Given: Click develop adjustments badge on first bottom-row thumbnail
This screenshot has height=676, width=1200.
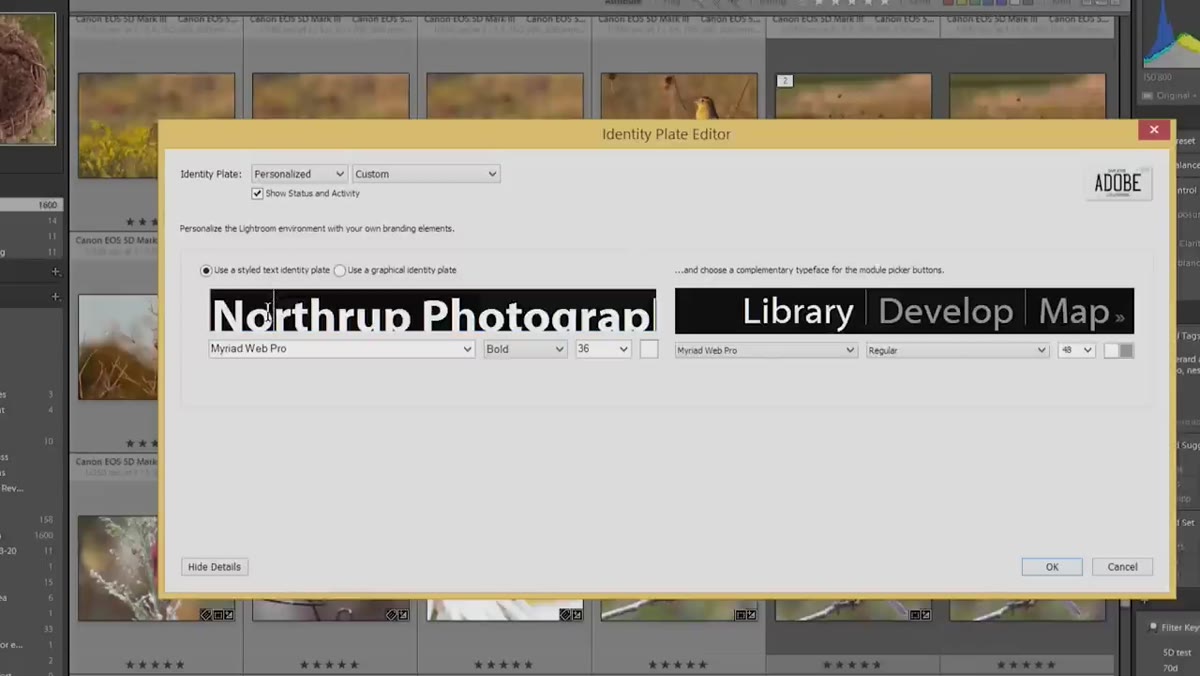Looking at the screenshot, I should [x=229, y=615].
